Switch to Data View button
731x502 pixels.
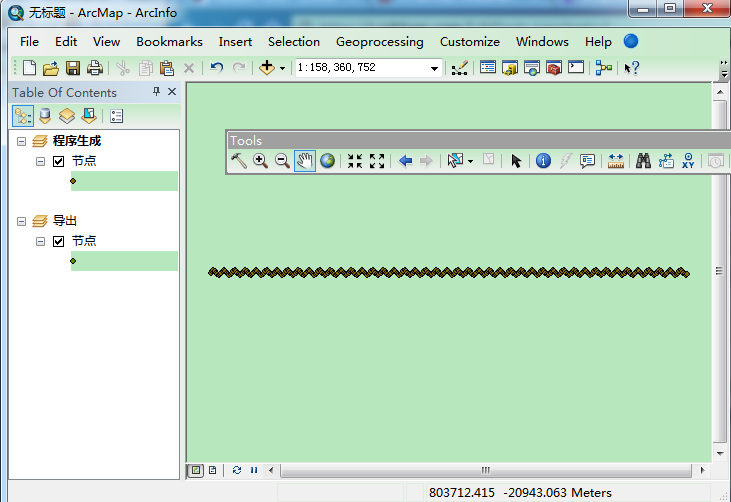coord(196,470)
